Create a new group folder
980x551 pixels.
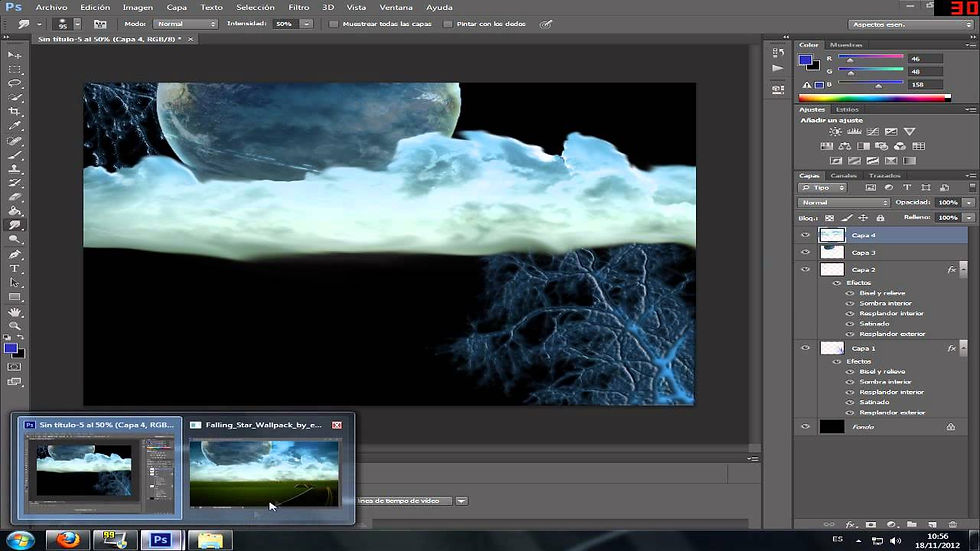pyautogui.click(x=912, y=525)
